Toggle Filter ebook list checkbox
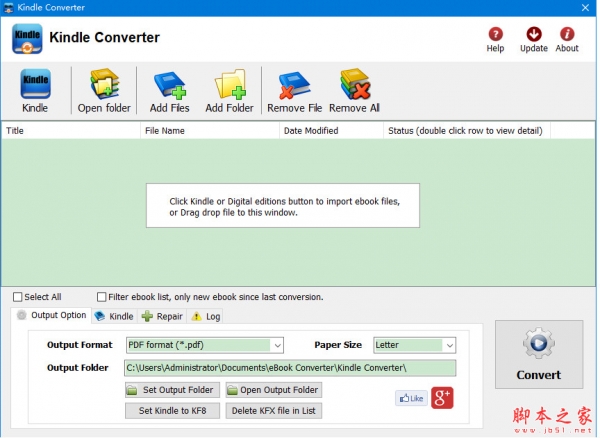The width and height of the screenshot is (600, 438). tap(101, 297)
